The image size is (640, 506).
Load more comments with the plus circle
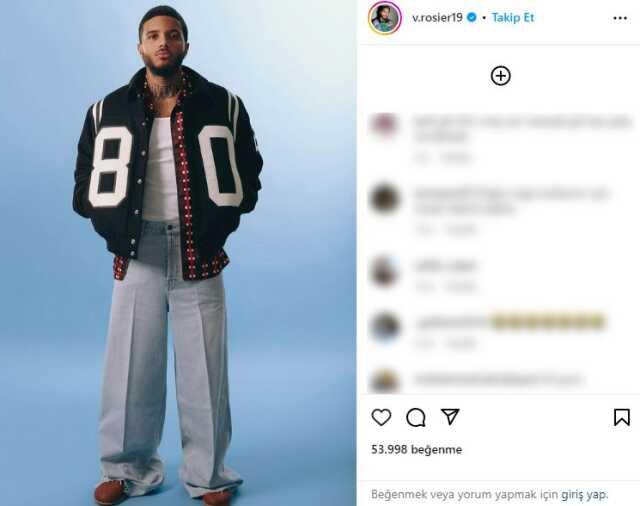pyautogui.click(x=500, y=76)
